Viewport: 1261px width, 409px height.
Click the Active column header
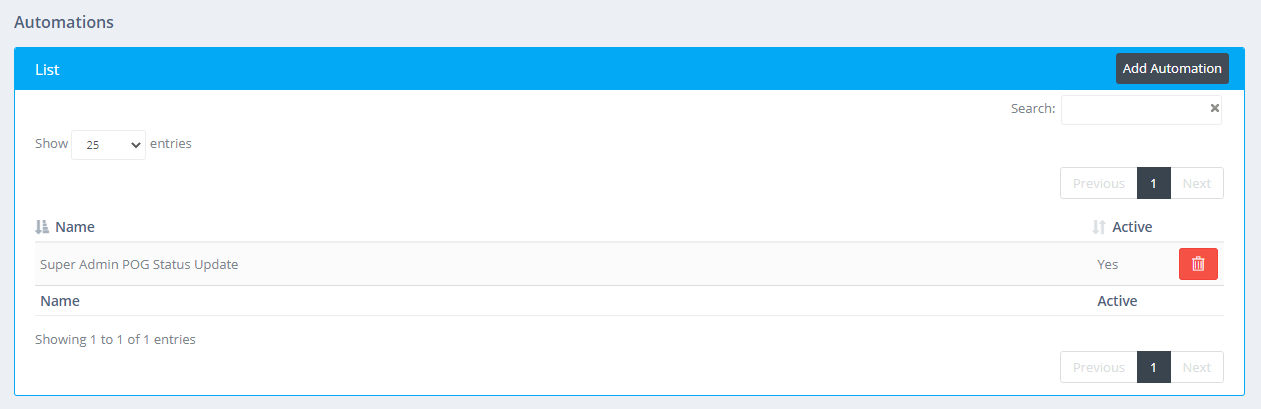pos(1132,227)
